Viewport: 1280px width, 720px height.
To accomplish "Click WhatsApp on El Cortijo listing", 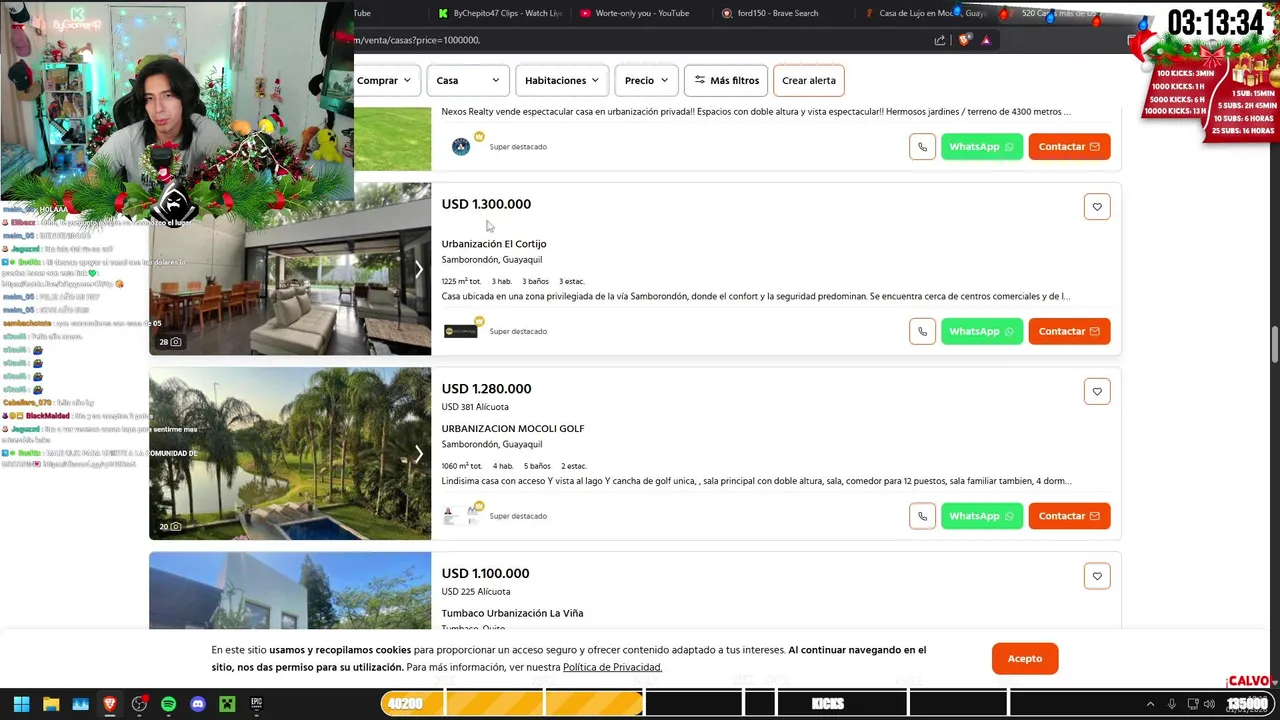I will tap(982, 331).
